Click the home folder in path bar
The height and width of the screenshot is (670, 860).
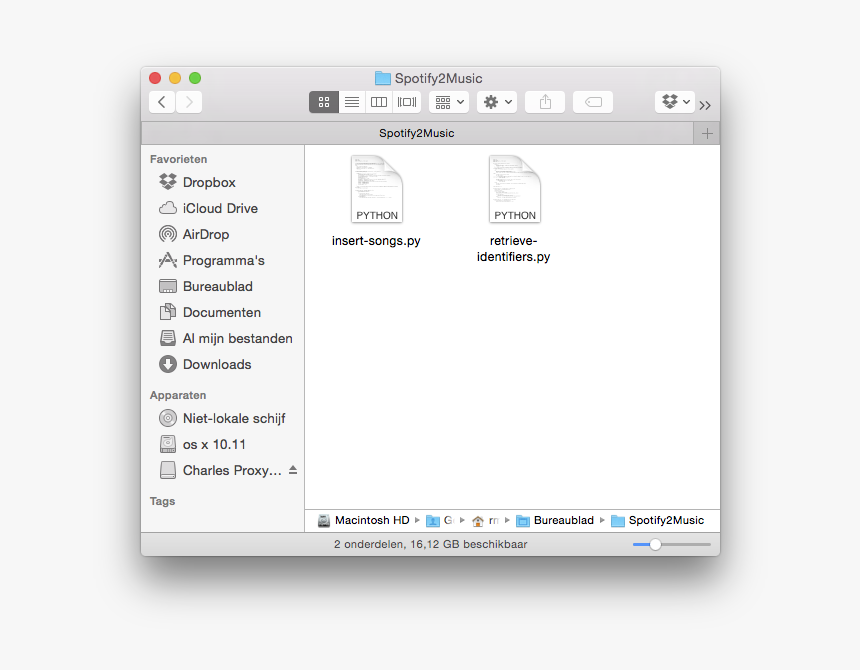click(x=485, y=520)
